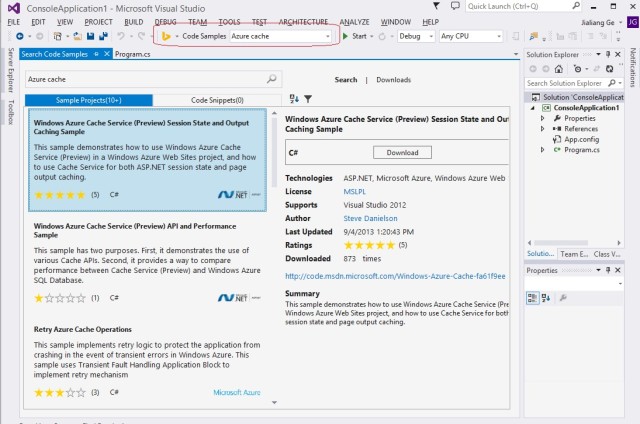640x424 pixels.
Task: Click the JG account avatar badge
Action: click(633, 22)
